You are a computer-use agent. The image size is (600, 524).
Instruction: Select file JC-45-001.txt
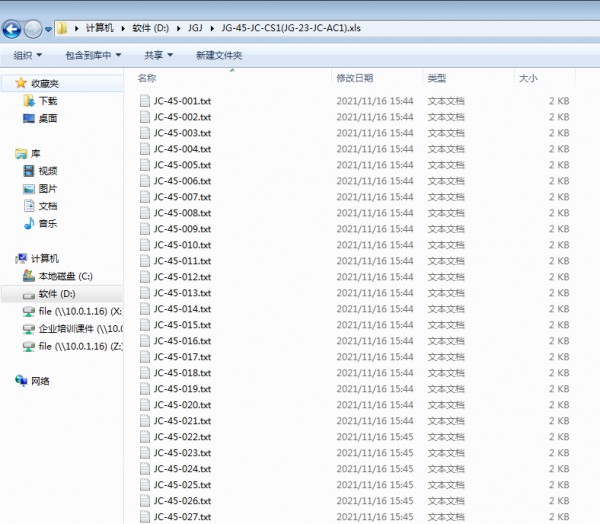(x=182, y=101)
